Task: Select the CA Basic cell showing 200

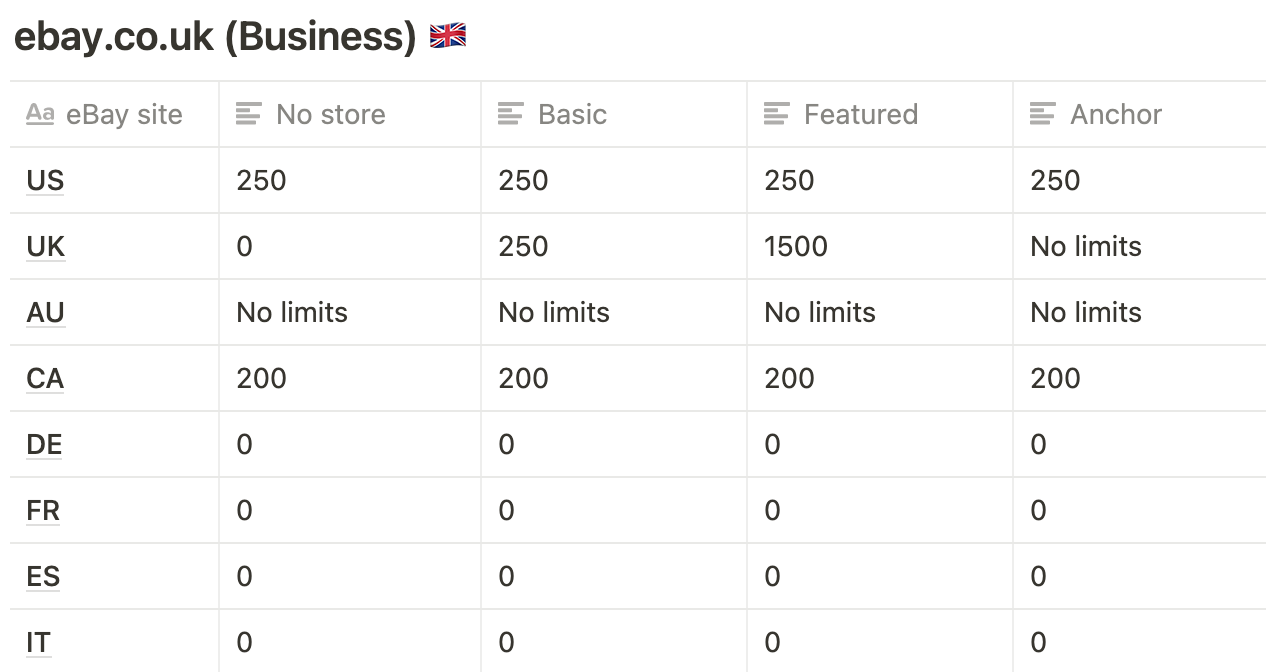Action: coord(614,378)
